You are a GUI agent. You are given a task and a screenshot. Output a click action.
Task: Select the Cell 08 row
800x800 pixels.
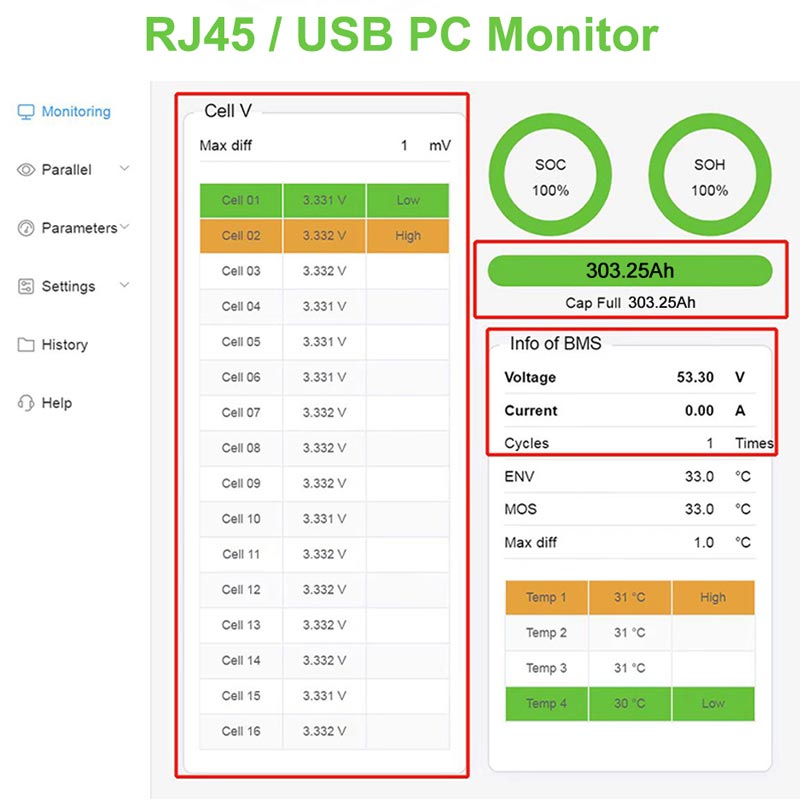pyautogui.click(x=324, y=448)
